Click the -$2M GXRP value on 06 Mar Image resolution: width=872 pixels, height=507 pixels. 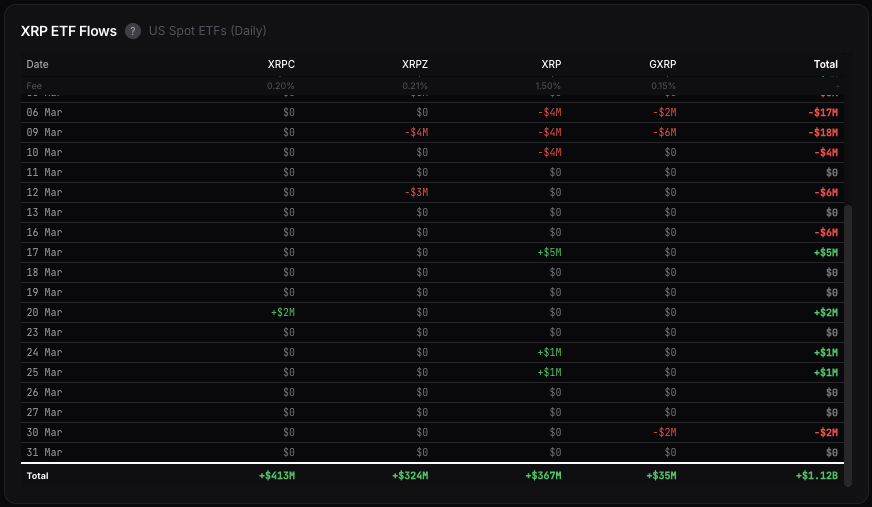665,112
